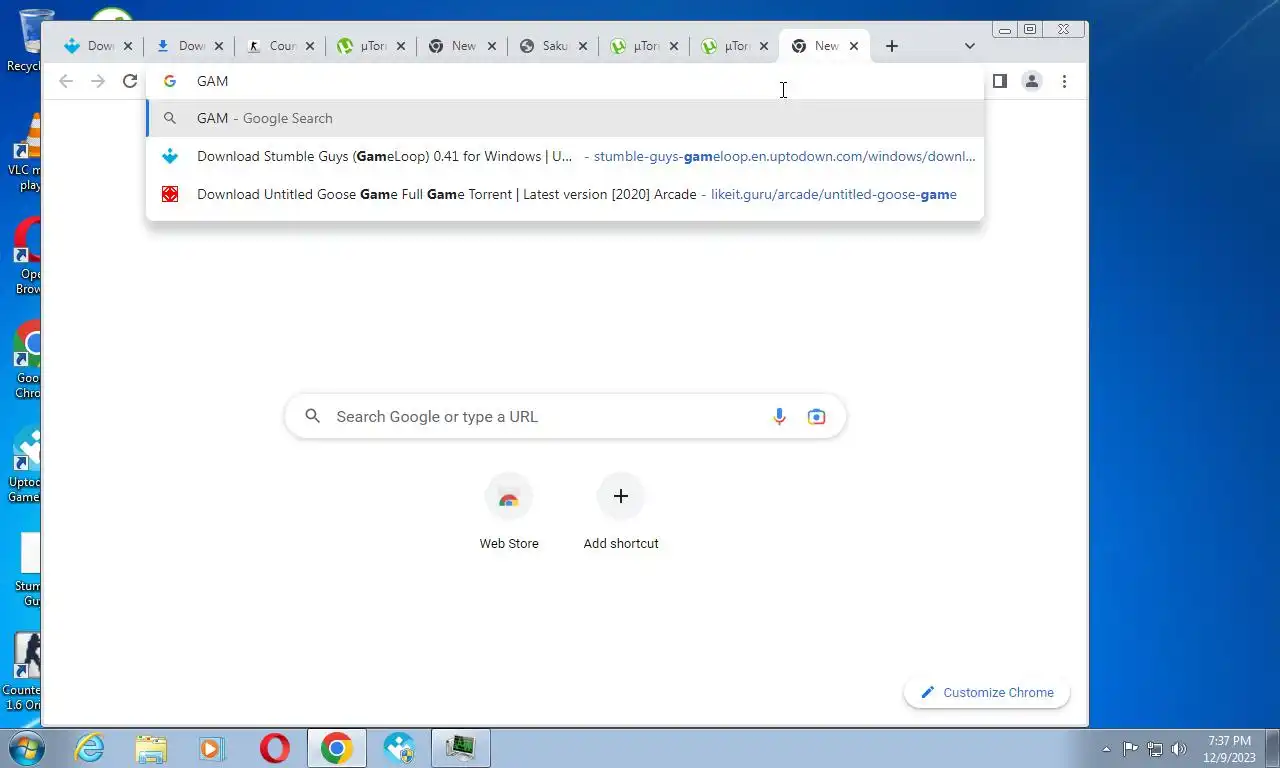Open Action Center flag icon
Image resolution: width=1280 pixels, height=768 pixels.
(x=1130, y=748)
